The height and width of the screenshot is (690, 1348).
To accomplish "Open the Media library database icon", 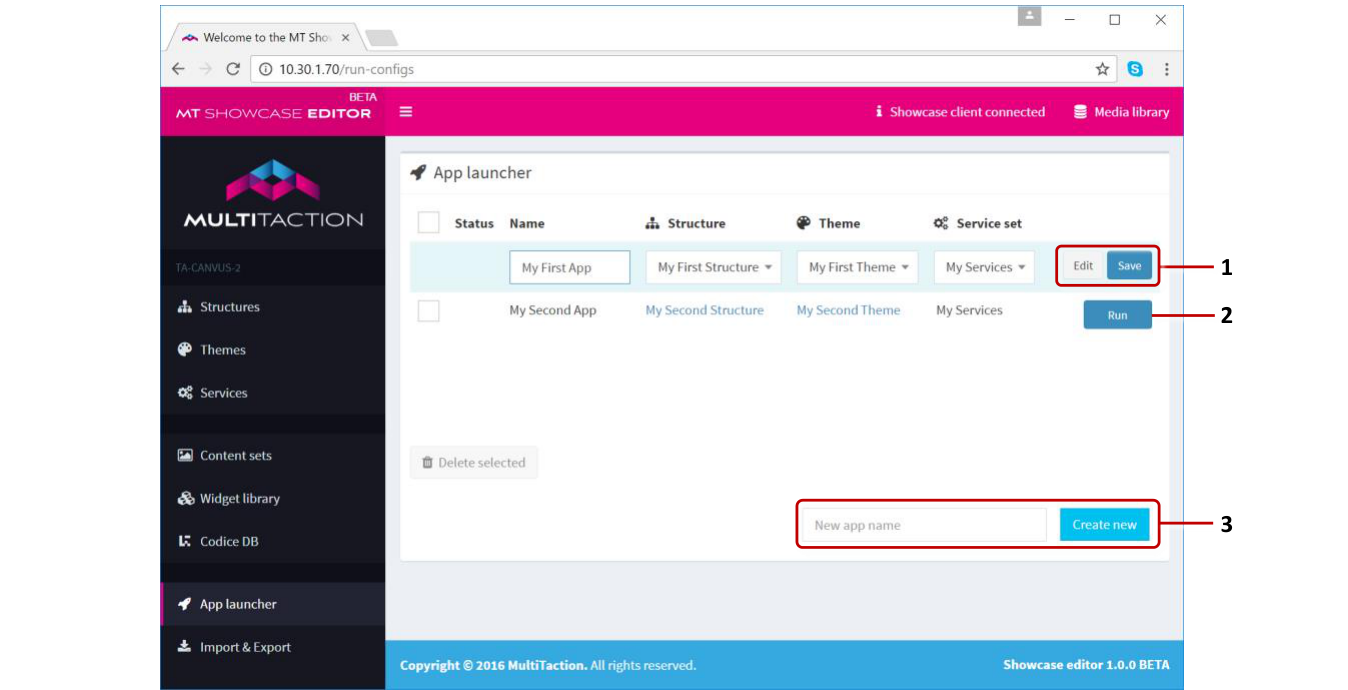I will coord(1080,112).
